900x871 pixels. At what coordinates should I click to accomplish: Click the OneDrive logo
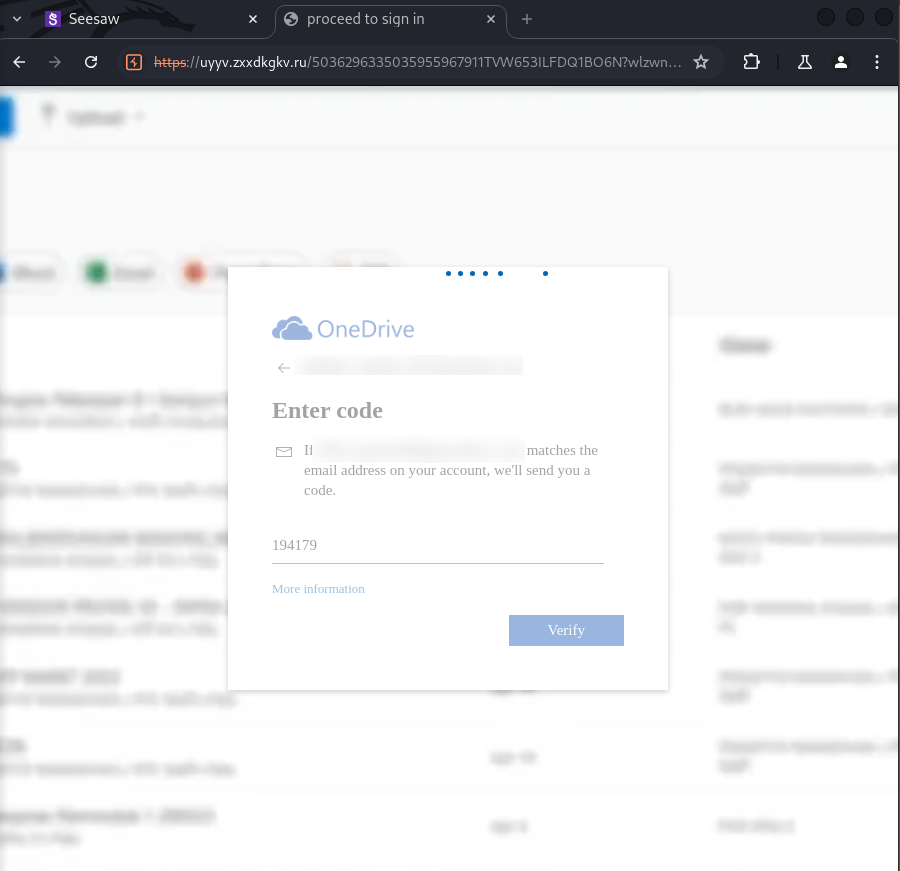point(343,328)
